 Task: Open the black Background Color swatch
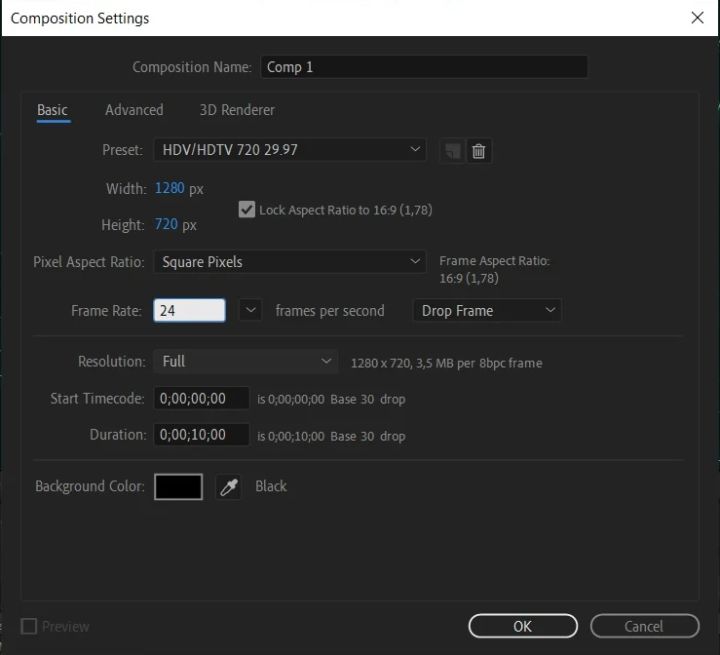[178, 487]
